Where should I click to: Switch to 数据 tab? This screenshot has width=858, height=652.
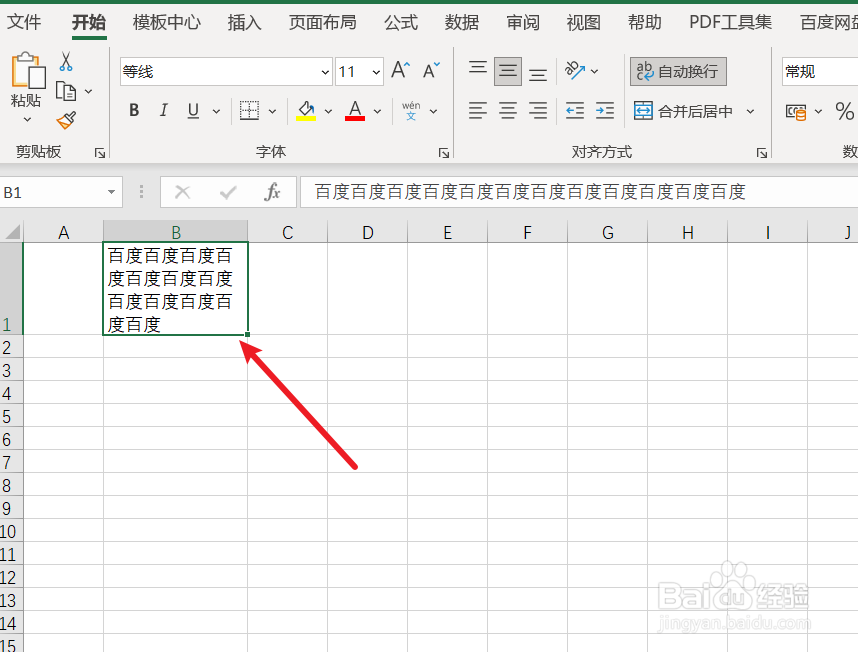tap(462, 22)
